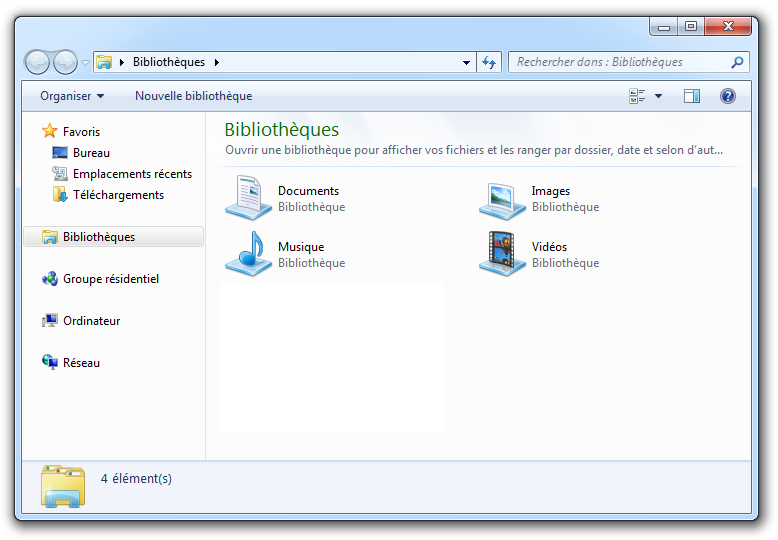Click the Groupe résidentiel icon
This screenshot has width=778, height=540.
pyautogui.click(x=50, y=278)
